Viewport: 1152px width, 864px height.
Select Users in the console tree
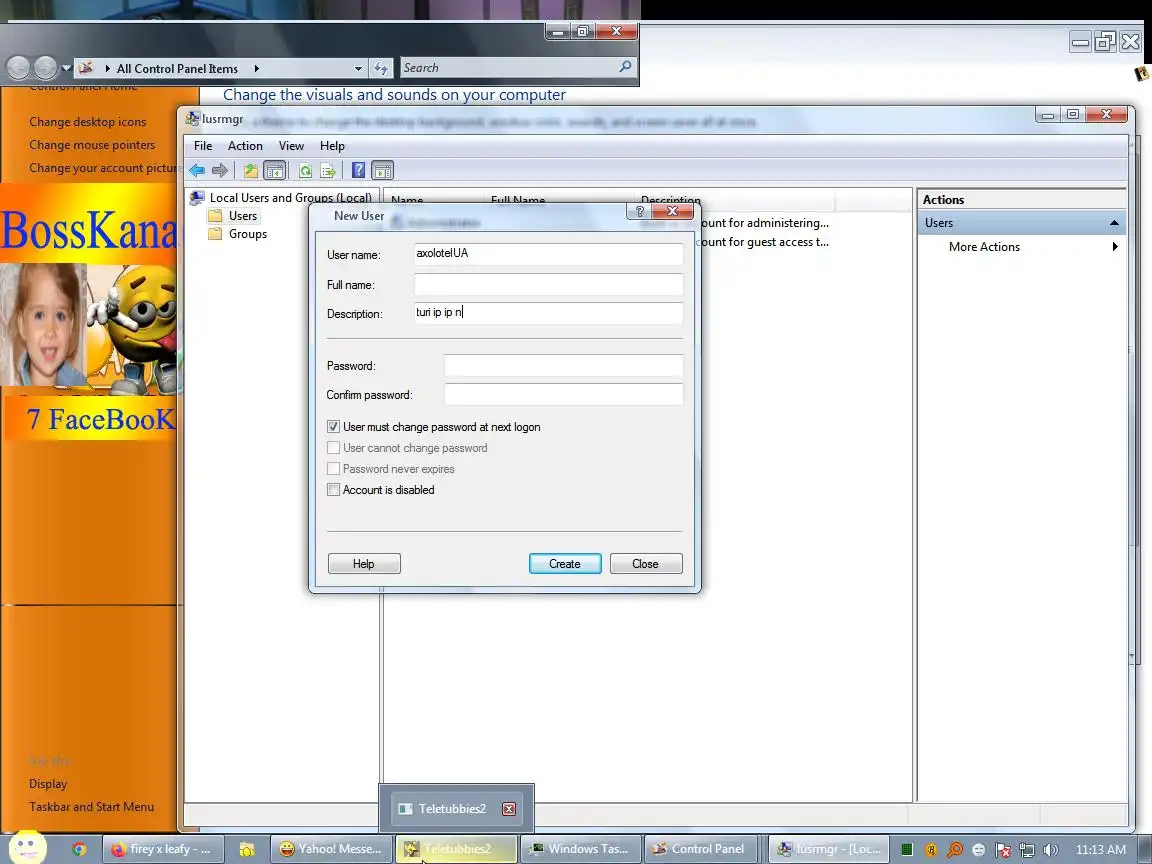click(242, 216)
